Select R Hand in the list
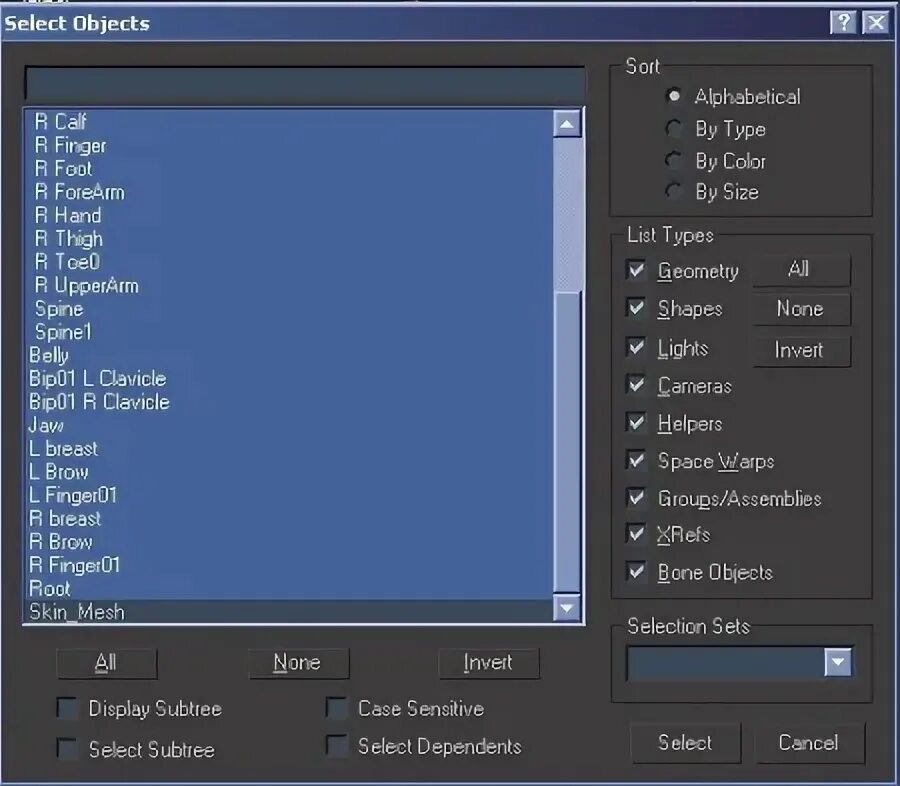The width and height of the screenshot is (900, 786). pos(289,215)
